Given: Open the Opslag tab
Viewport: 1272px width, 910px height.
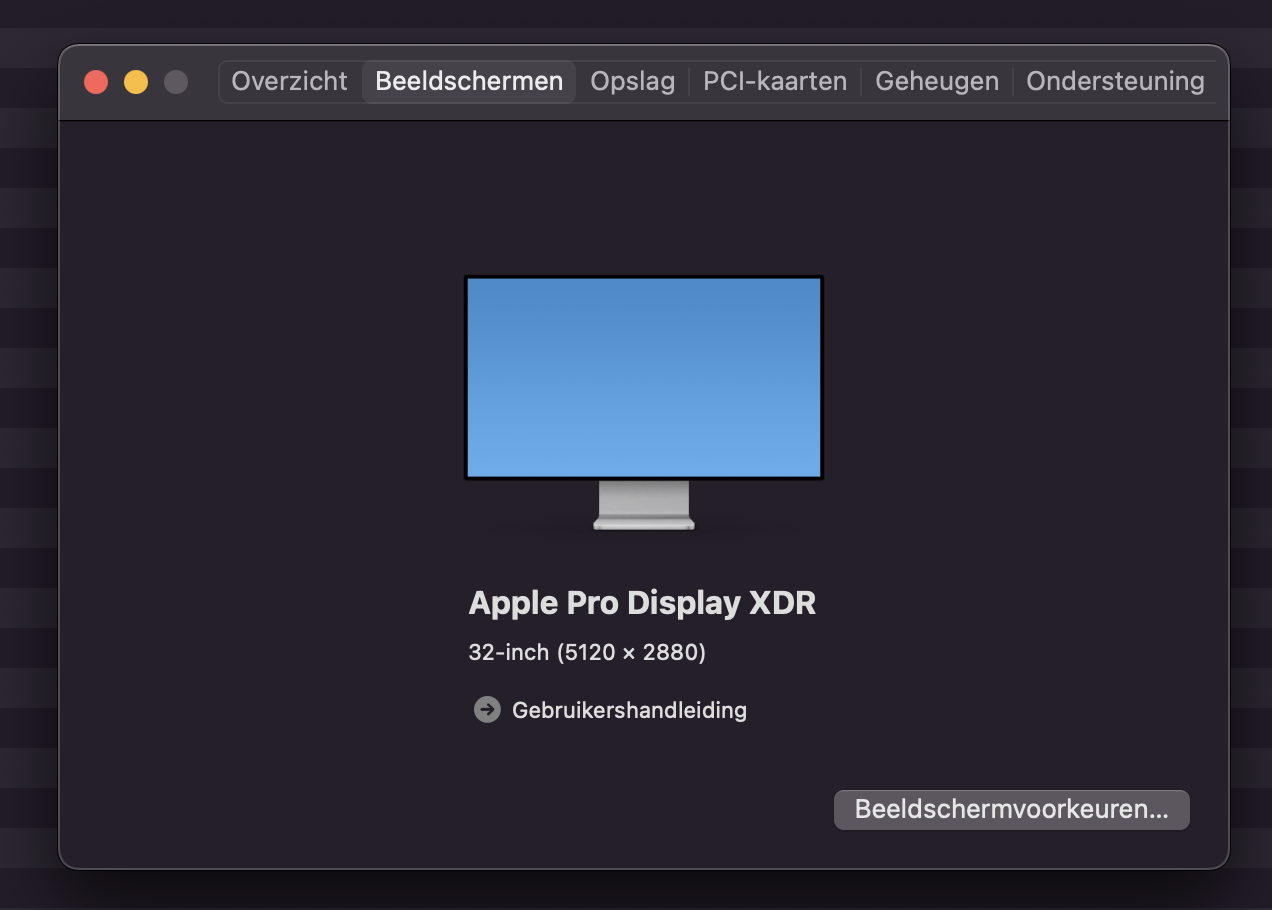Looking at the screenshot, I should [632, 81].
